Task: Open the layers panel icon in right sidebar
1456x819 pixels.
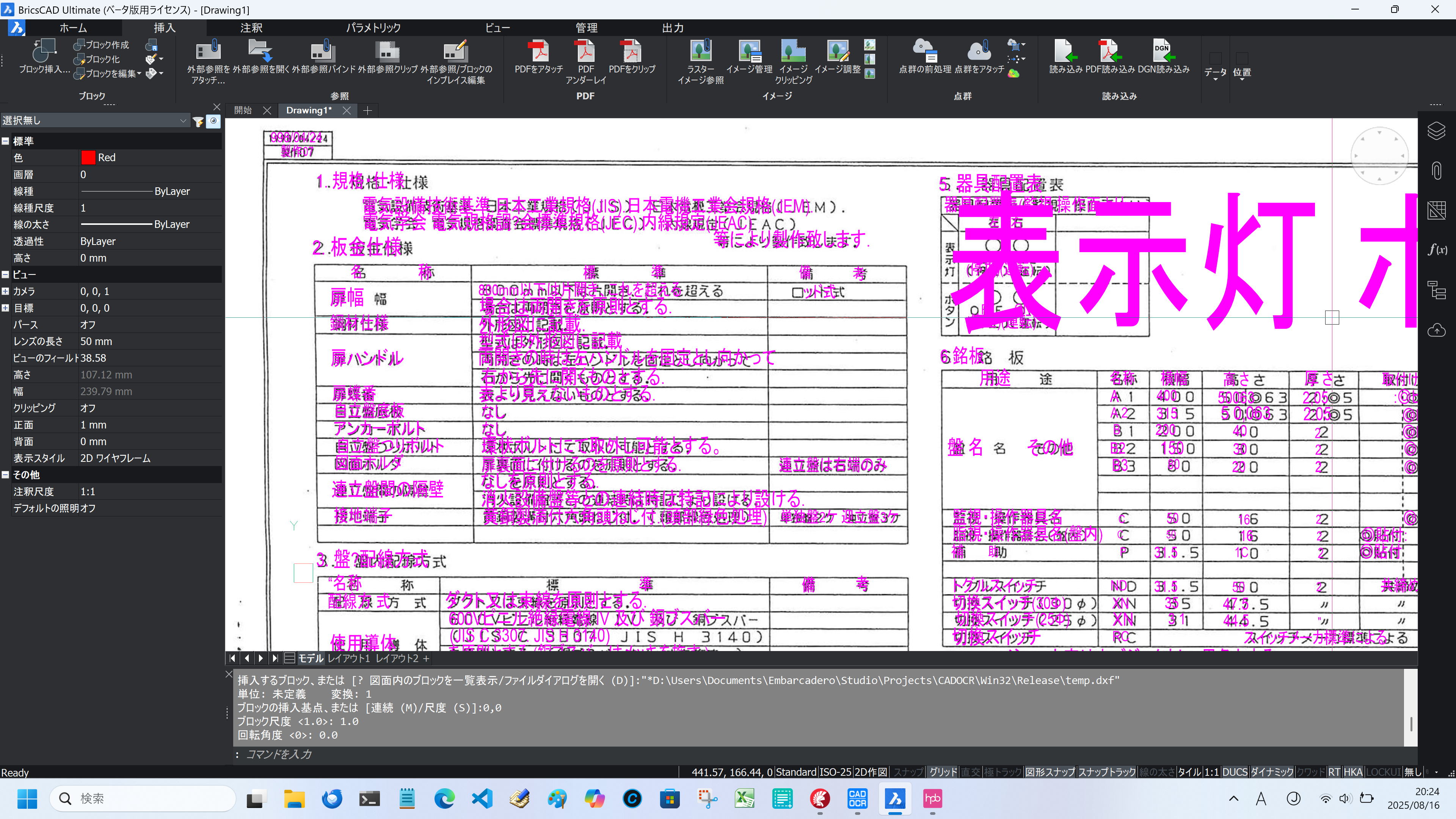Action: [x=1436, y=131]
